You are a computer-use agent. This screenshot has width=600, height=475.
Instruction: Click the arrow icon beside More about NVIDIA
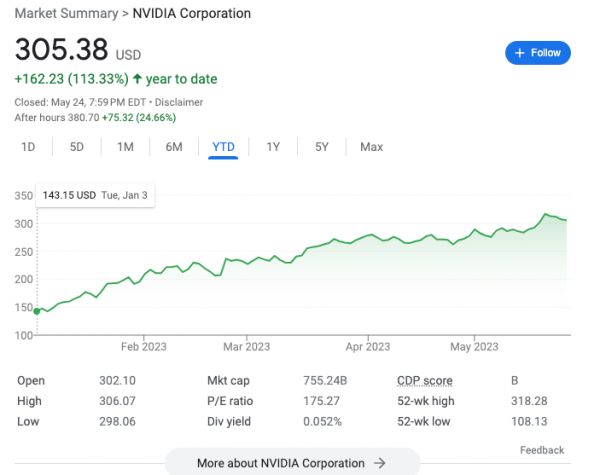(379, 463)
